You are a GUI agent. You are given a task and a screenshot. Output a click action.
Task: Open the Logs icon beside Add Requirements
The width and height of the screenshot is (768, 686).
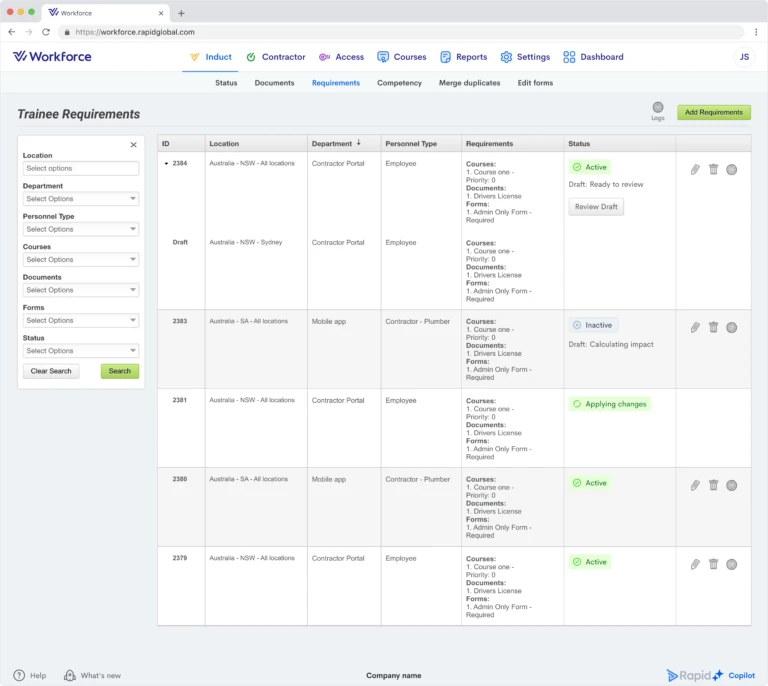tap(658, 107)
